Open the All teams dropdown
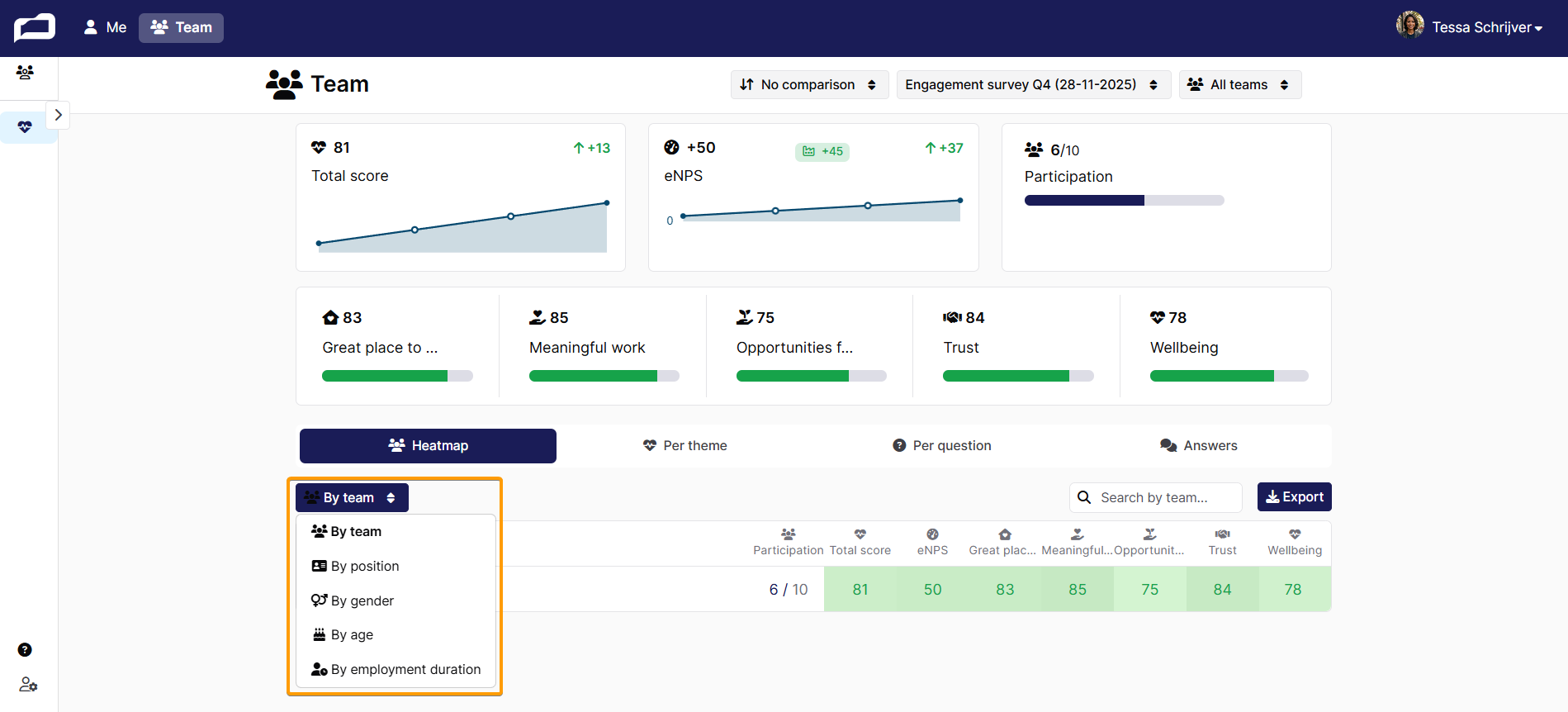 coord(1239,84)
